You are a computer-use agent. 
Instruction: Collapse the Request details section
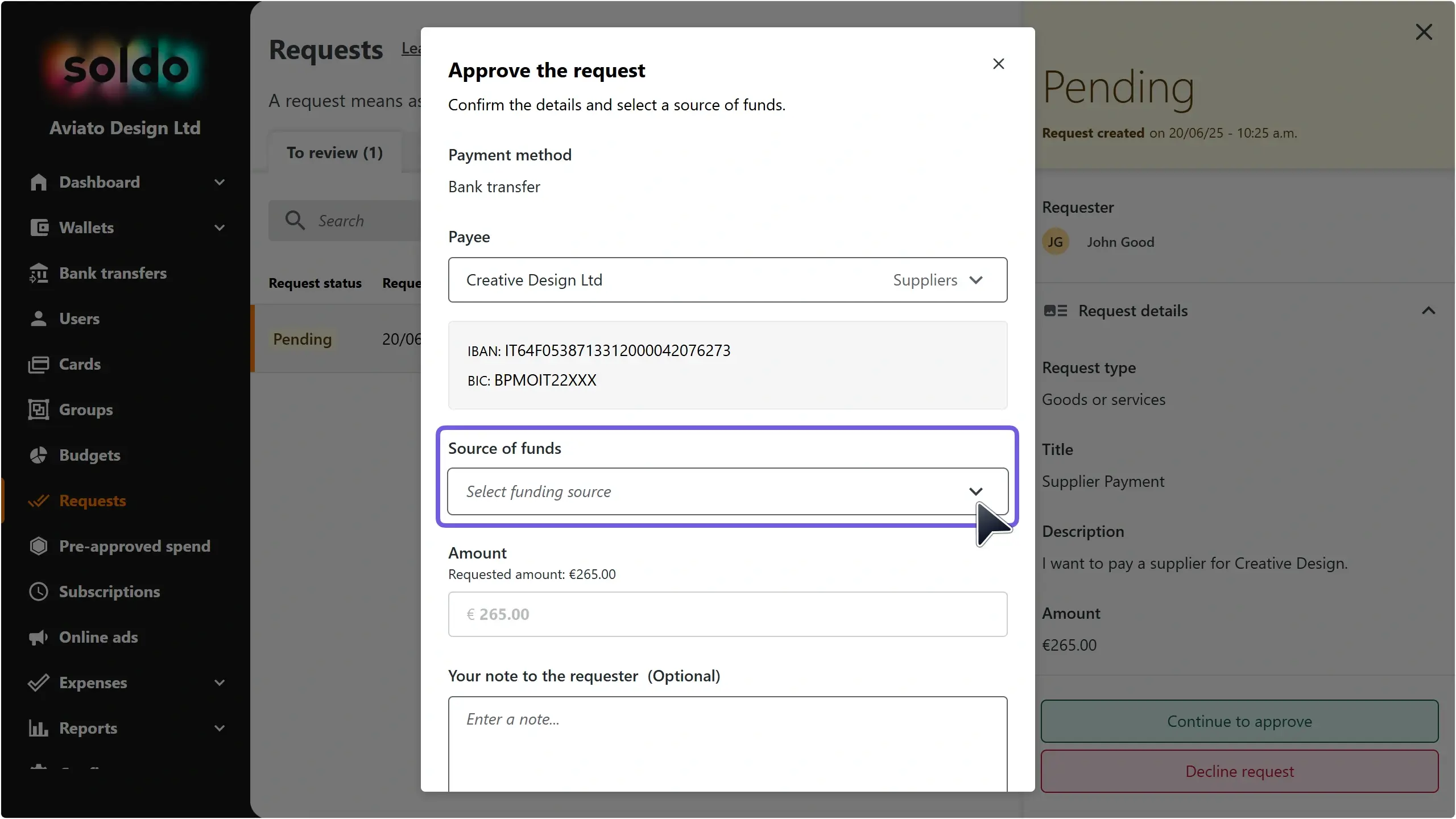(1429, 311)
